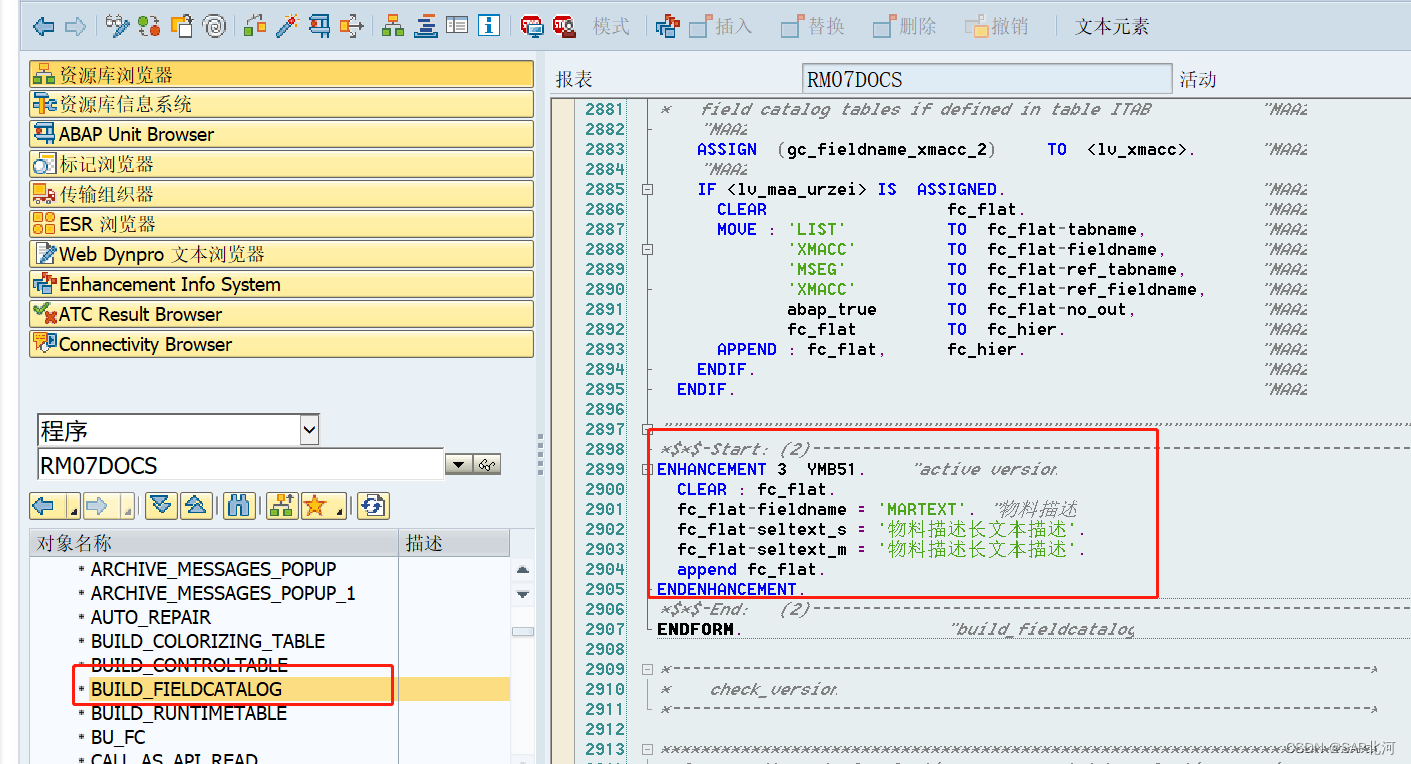Open 资源库浏览器 repository browser
Screen dimensions: 1411x764
click(x=281, y=74)
